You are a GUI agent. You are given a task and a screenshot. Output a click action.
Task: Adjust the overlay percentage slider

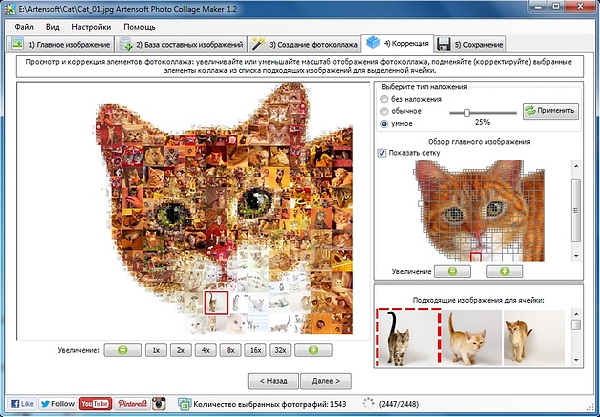coord(466,113)
